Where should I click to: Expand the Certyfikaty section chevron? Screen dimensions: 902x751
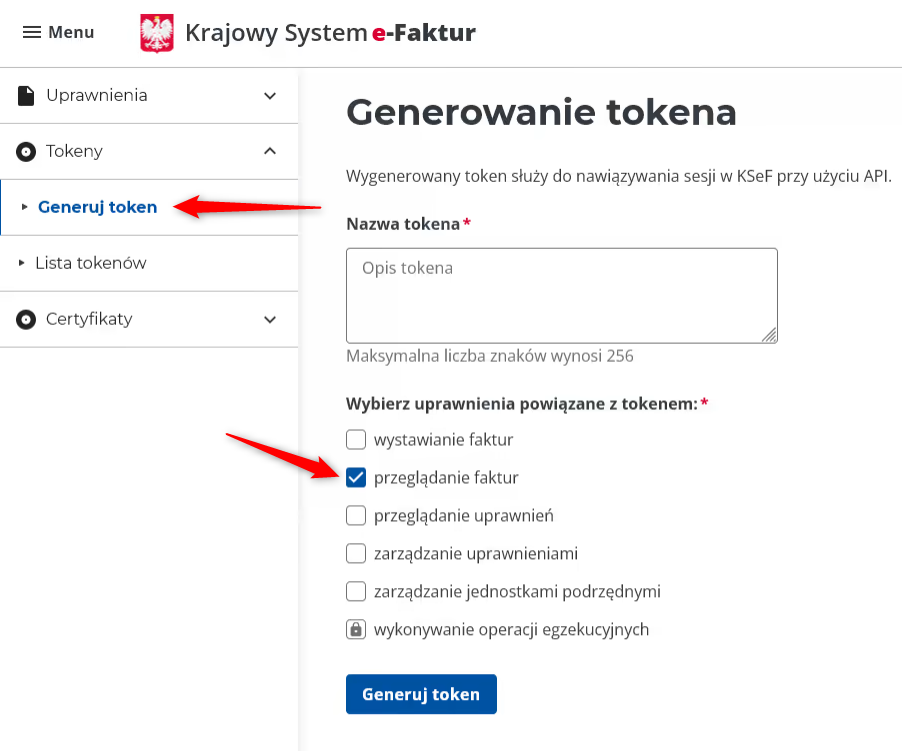(x=270, y=320)
